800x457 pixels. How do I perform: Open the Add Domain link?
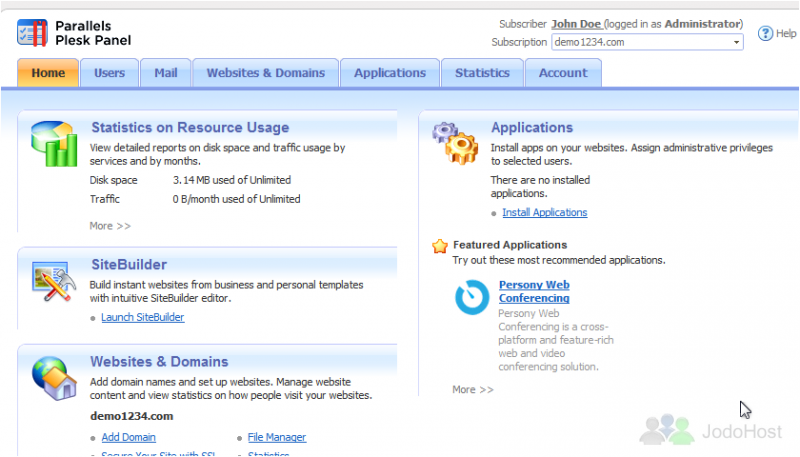[128, 437]
